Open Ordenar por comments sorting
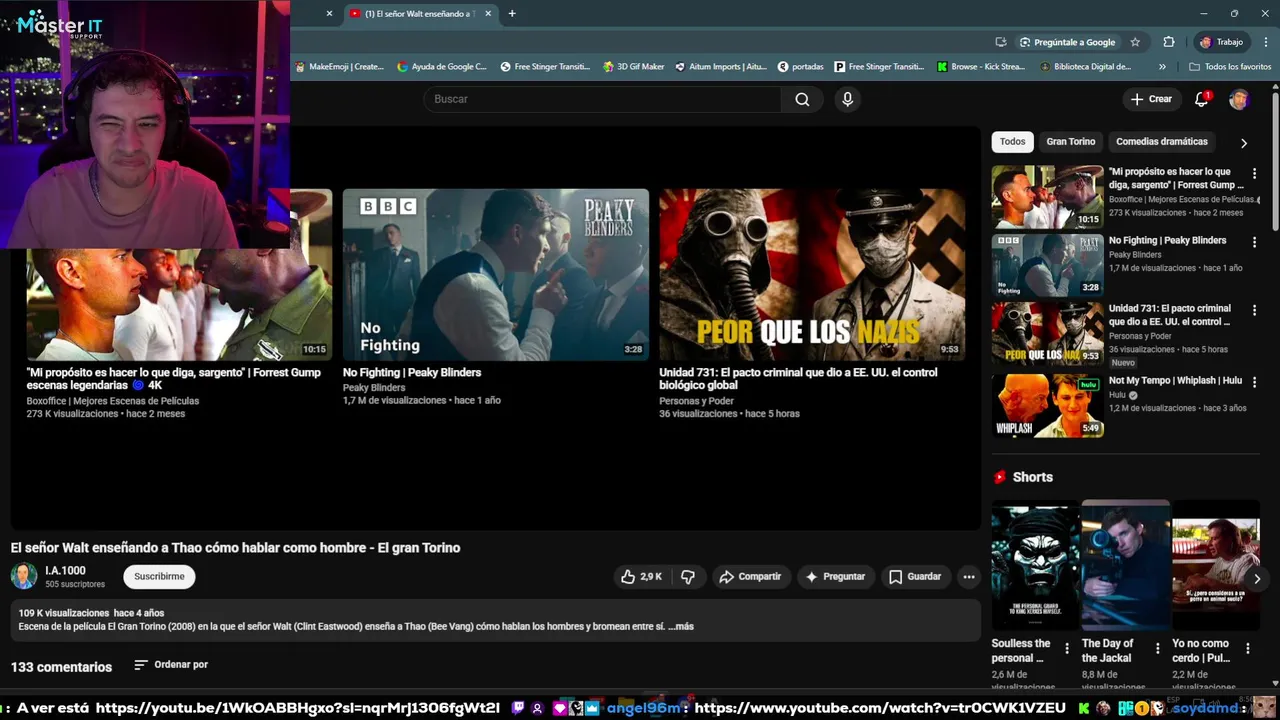The height and width of the screenshot is (720, 1280). click(x=171, y=665)
